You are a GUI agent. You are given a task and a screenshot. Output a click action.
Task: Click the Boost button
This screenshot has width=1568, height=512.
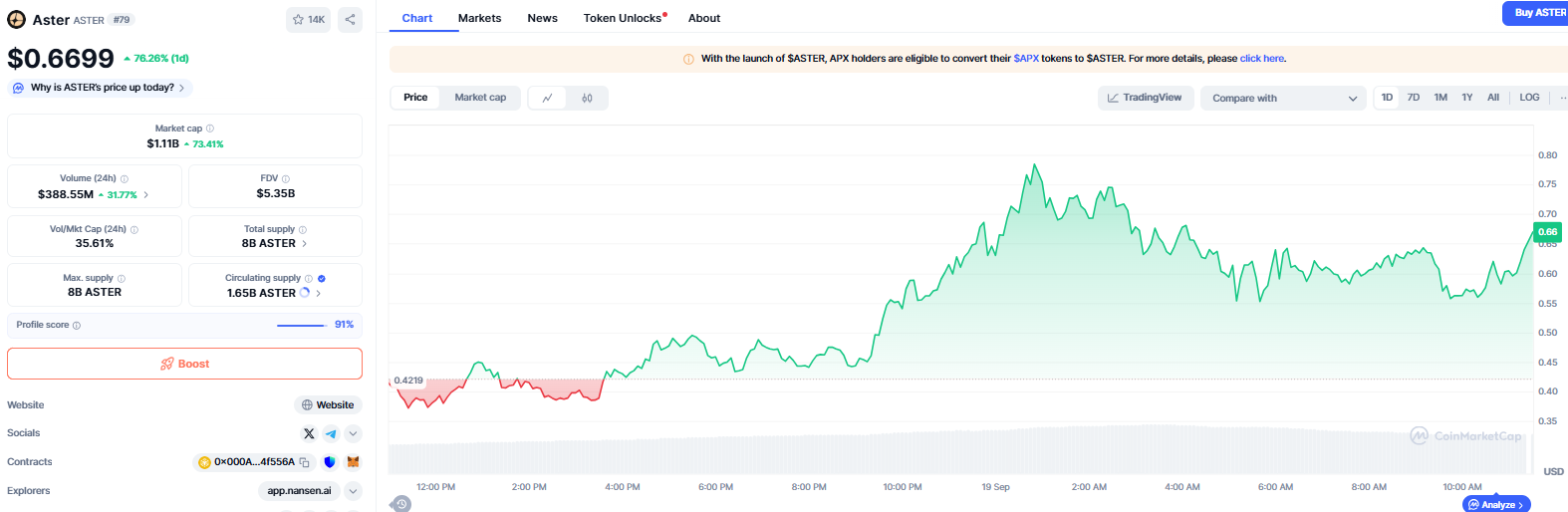point(184,364)
